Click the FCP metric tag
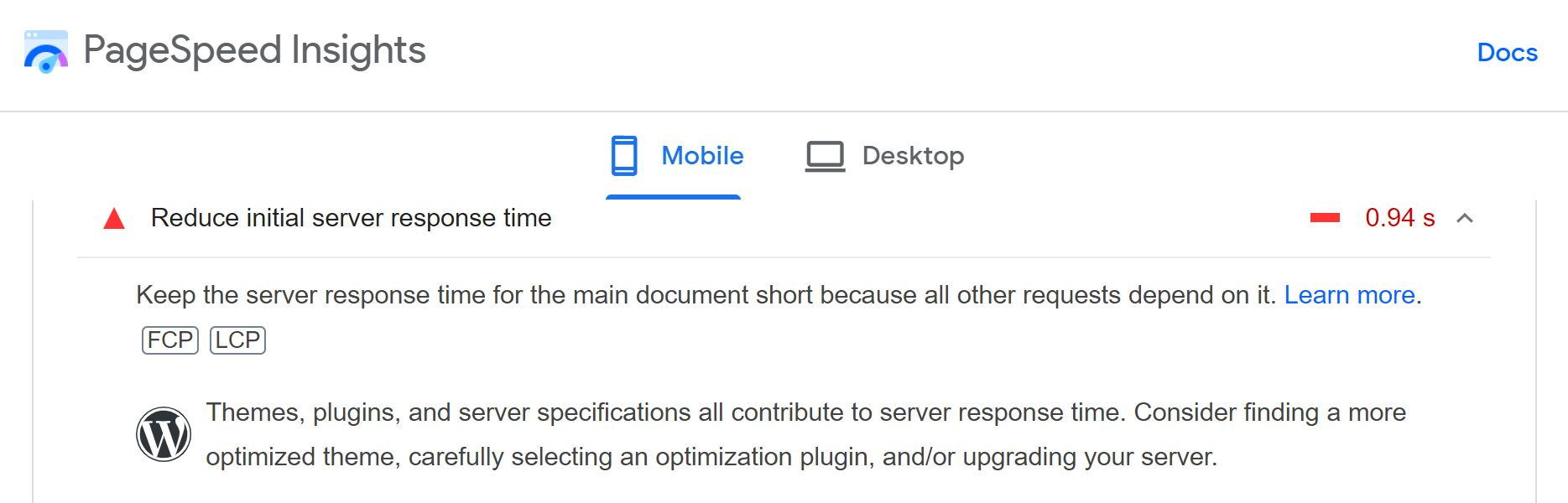Viewport: 1568px width, 503px height. coord(170,340)
